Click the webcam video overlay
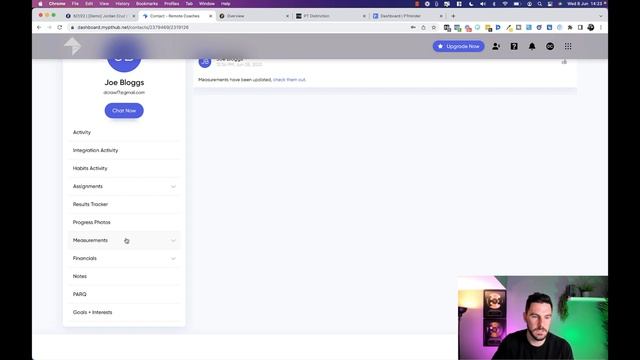Image resolution: width=640 pixels, height=360 pixels. tap(533, 318)
